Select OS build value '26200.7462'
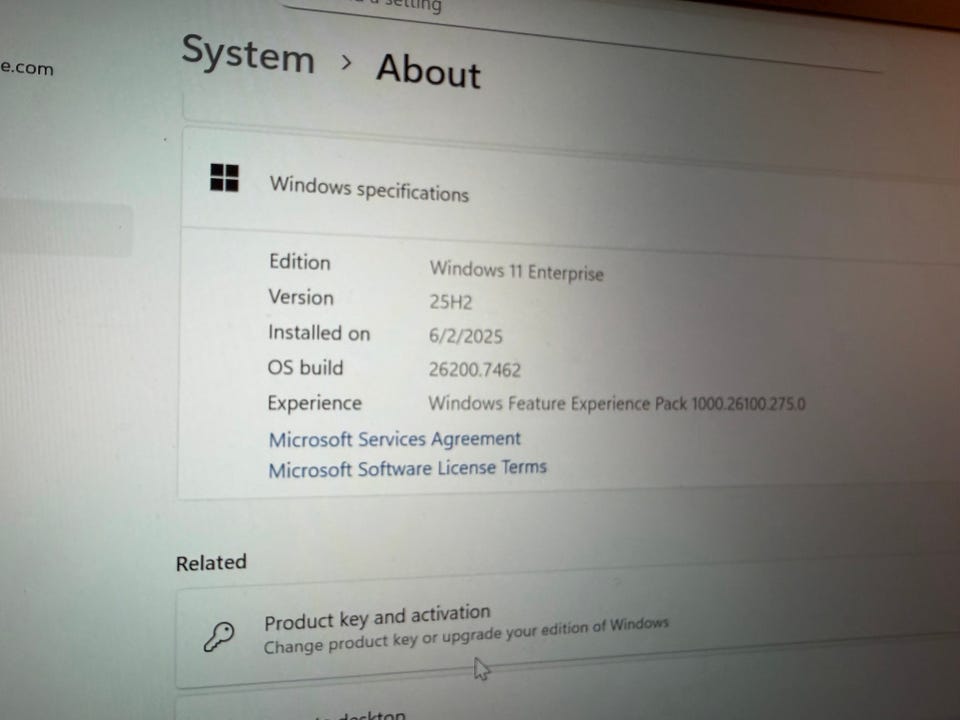Image resolution: width=960 pixels, height=720 pixels. 474,370
